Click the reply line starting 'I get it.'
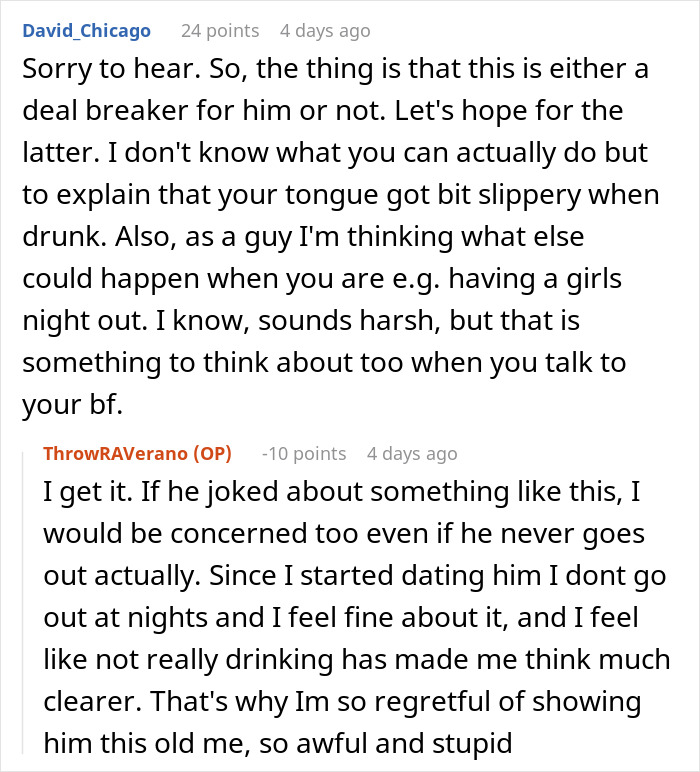This screenshot has width=700, height=772. [x=342, y=492]
